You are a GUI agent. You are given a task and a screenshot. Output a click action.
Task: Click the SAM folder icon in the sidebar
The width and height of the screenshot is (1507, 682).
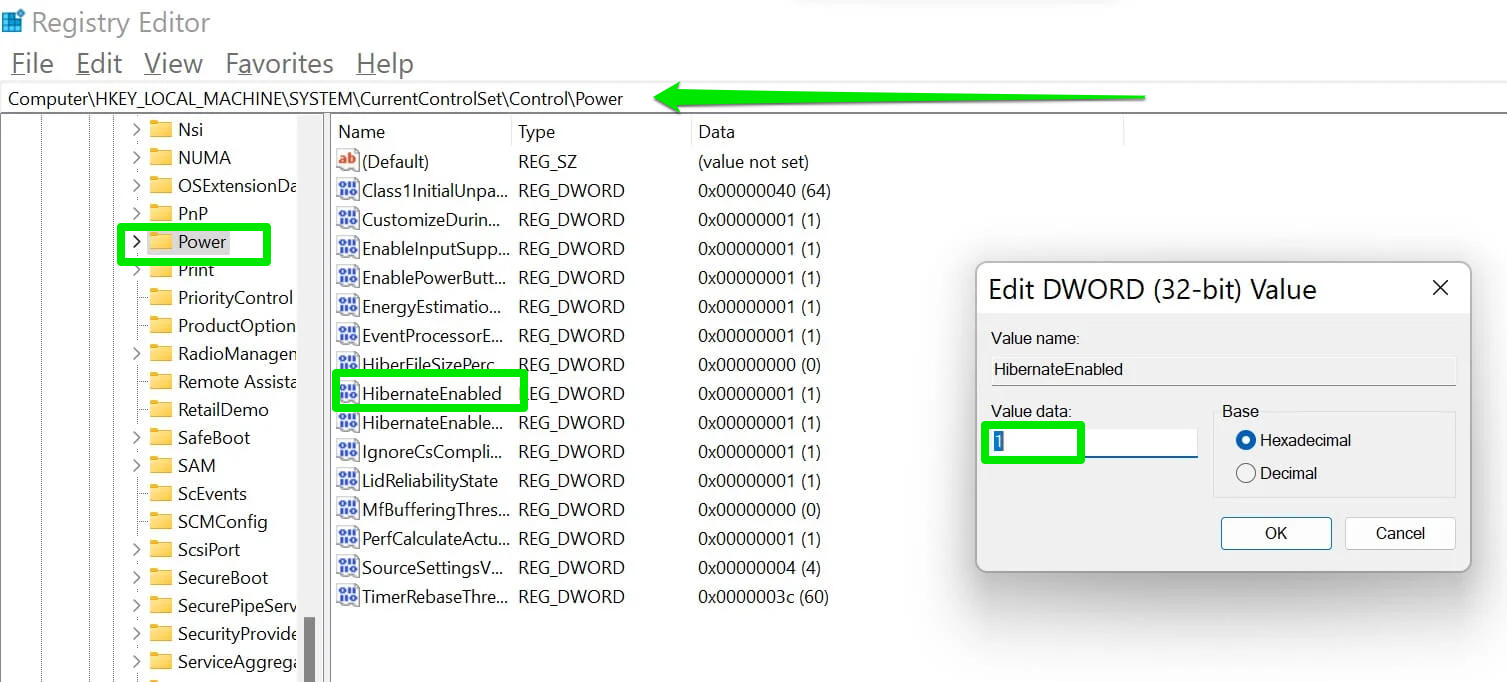tap(163, 465)
